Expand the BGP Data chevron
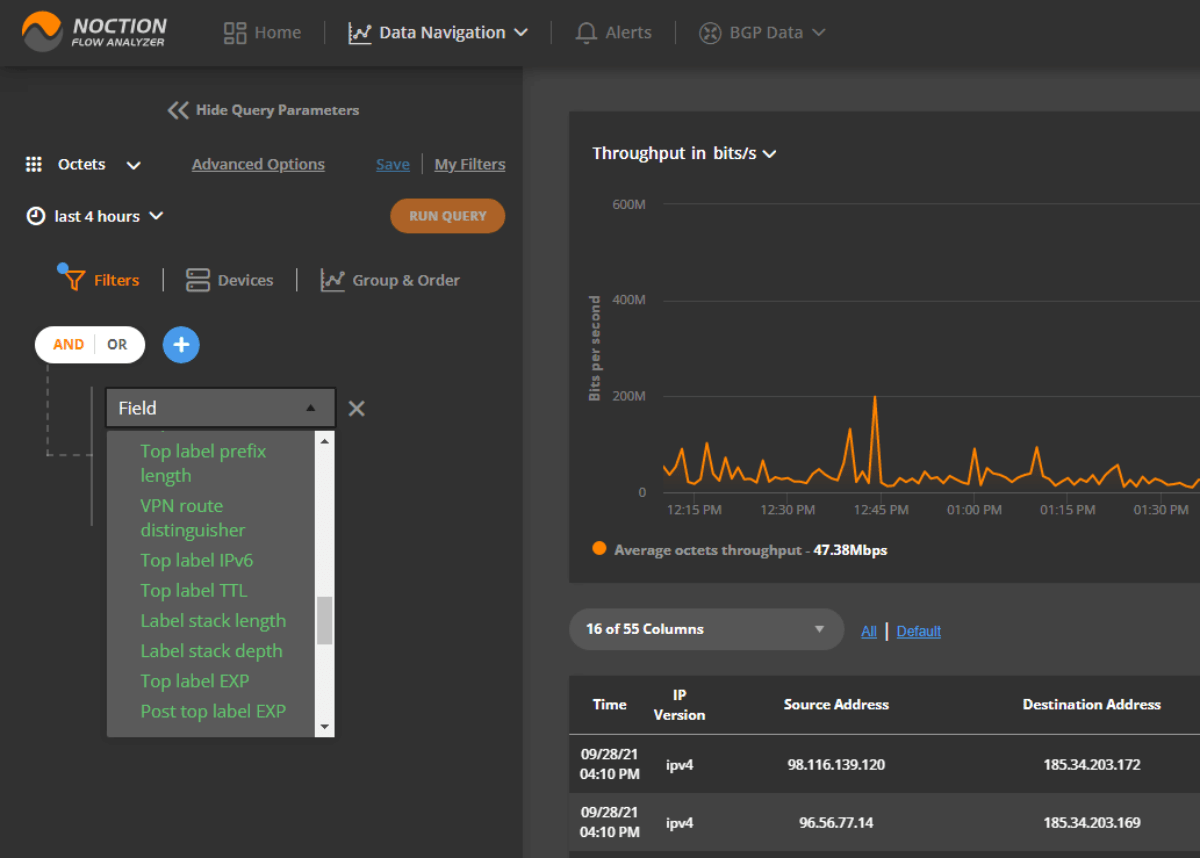1200x858 pixels. point(819,33)
